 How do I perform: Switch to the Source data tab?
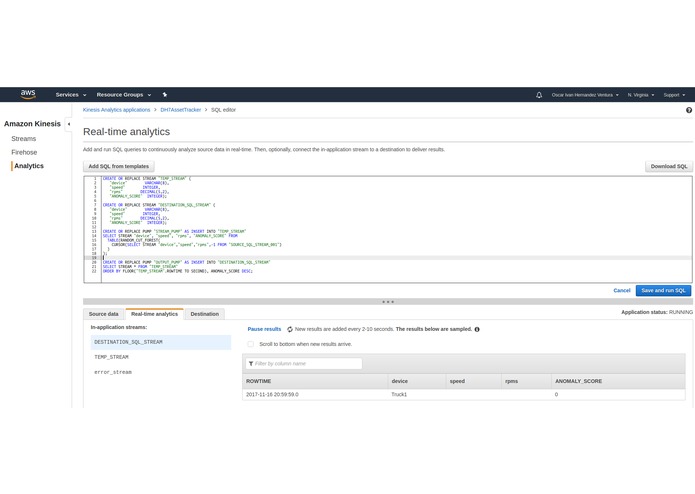coord(104,314)
